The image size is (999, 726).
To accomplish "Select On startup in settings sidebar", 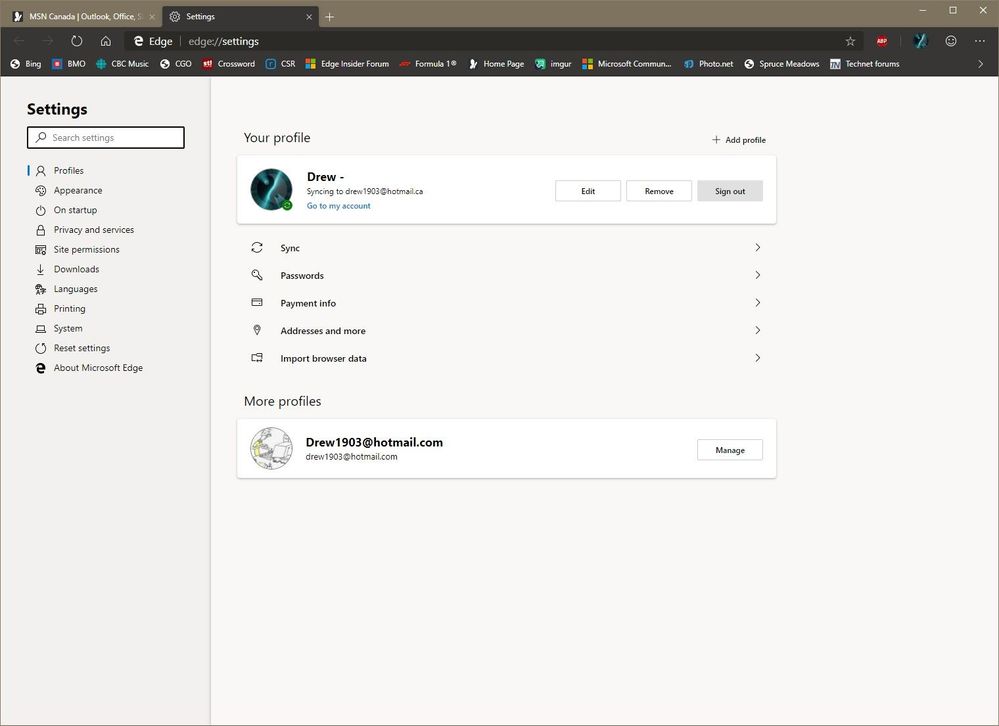I will pyautogui.click(x=66, y=210).
